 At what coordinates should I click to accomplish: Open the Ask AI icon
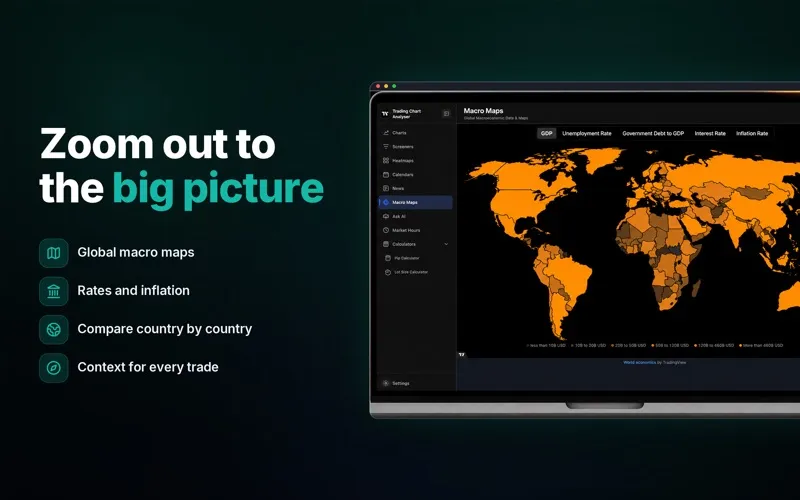point(386,216)
